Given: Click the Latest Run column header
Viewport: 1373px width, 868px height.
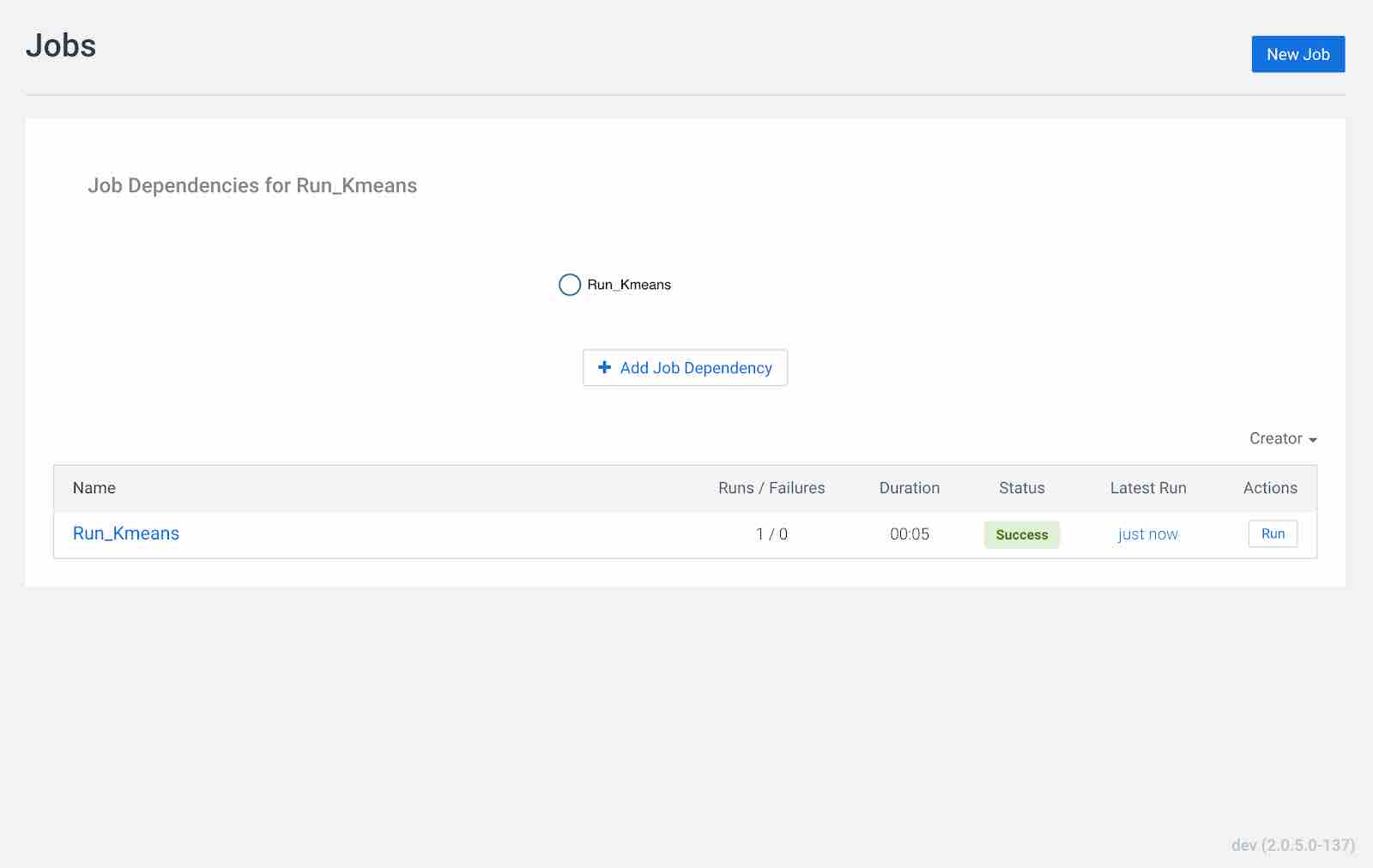Looking at the screenshot, I should click(1148, 488).
